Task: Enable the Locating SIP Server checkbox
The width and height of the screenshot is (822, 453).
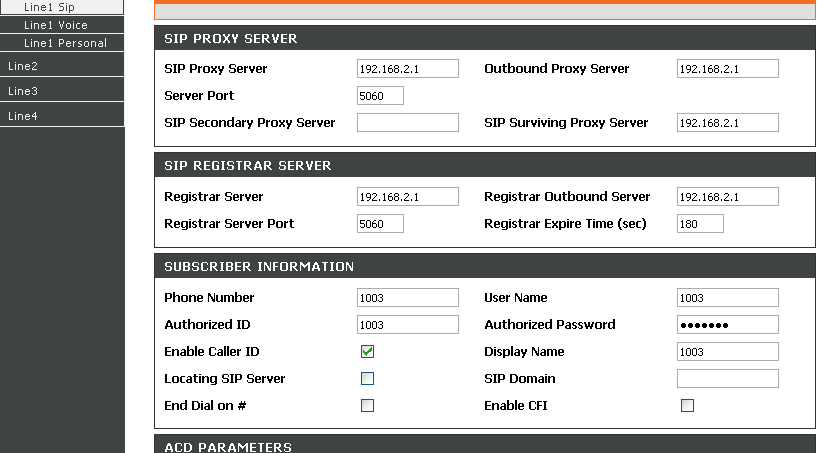Action: click(x=367, y=378)
